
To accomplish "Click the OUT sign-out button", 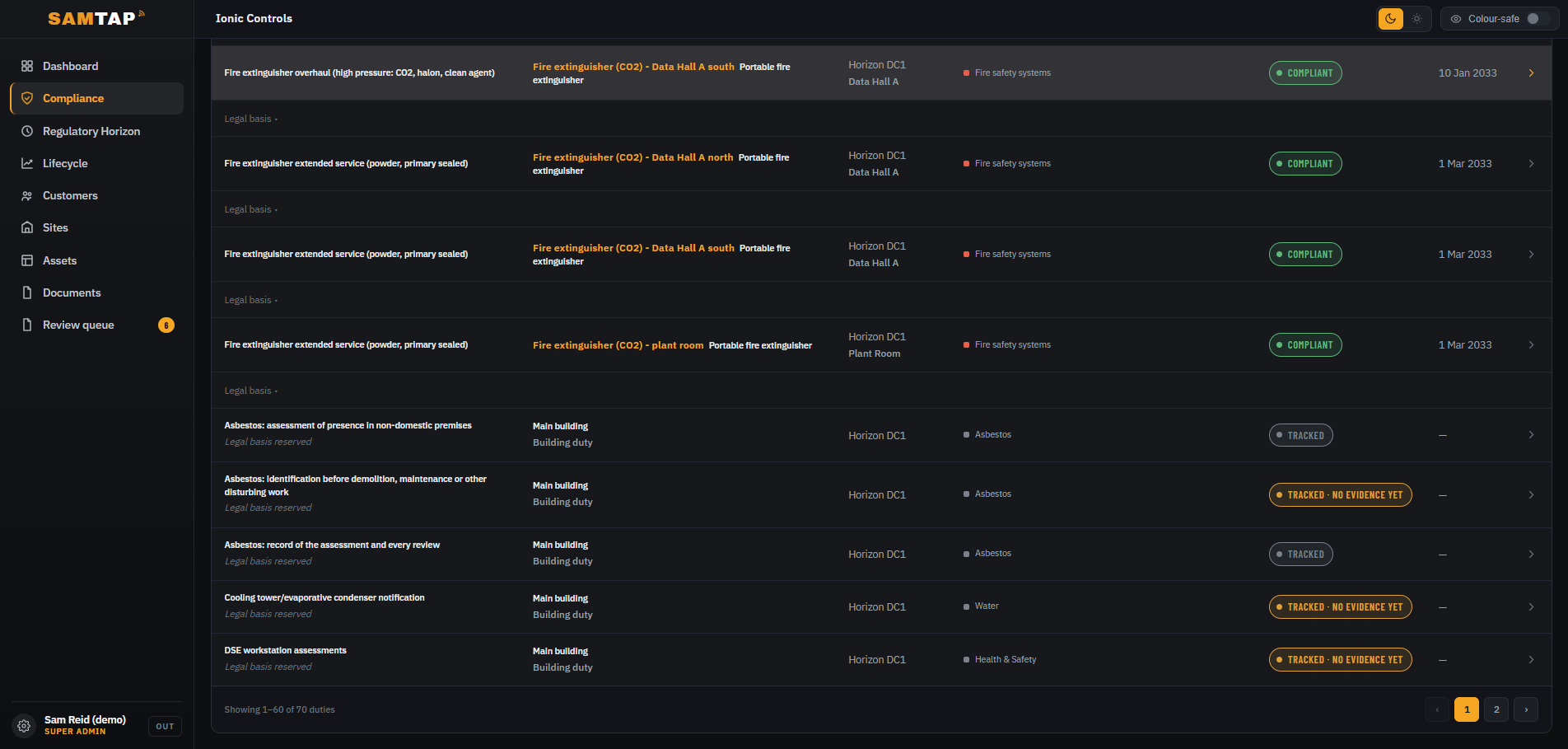I will click(165, 726).
